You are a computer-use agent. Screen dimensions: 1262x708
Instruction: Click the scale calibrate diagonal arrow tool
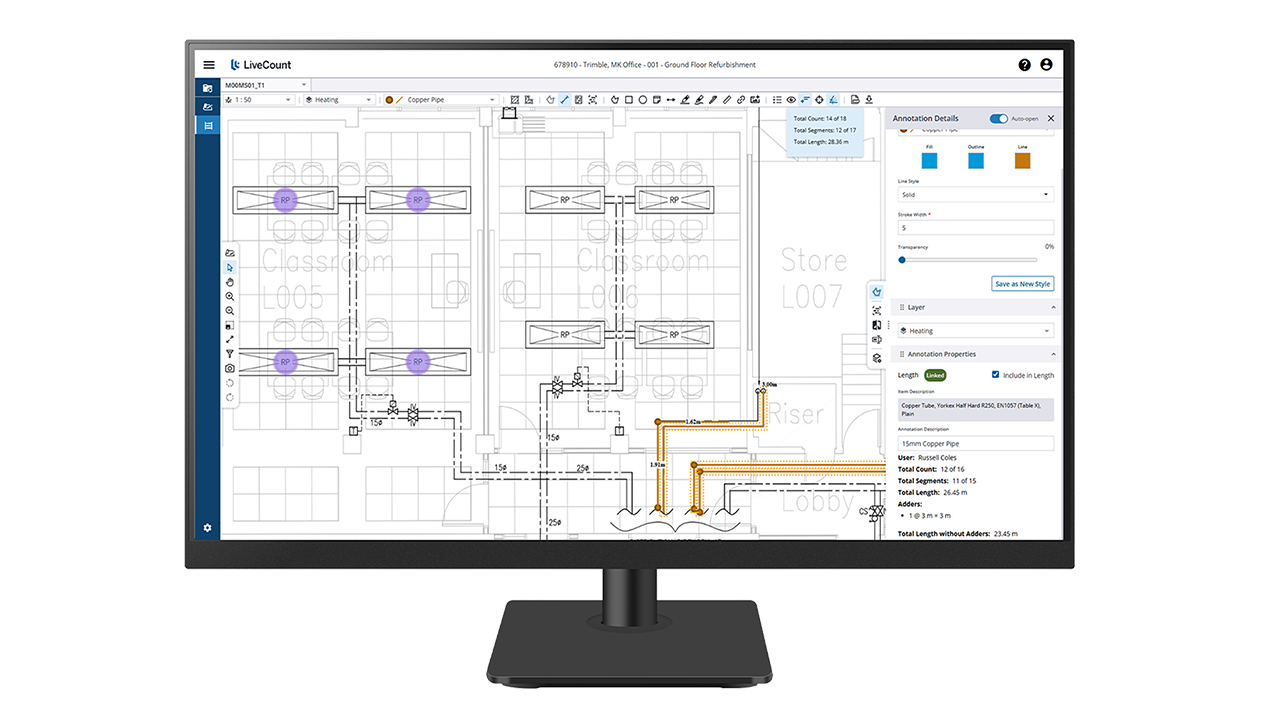pos(230,339)
